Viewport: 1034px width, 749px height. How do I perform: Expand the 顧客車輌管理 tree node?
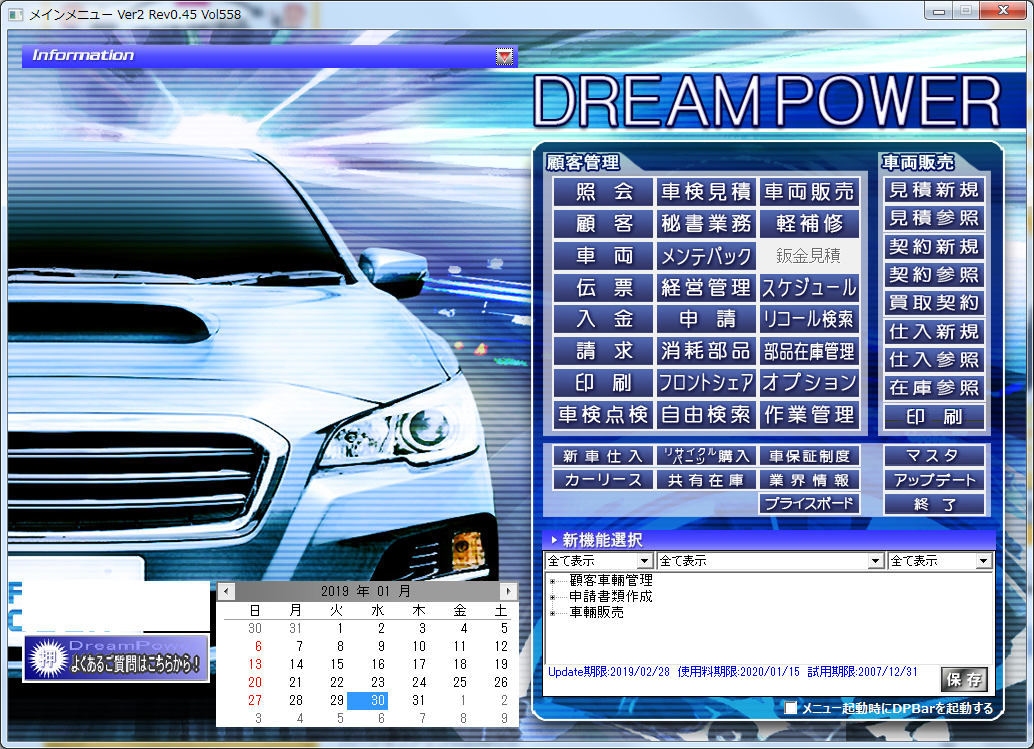pos(553,582)
